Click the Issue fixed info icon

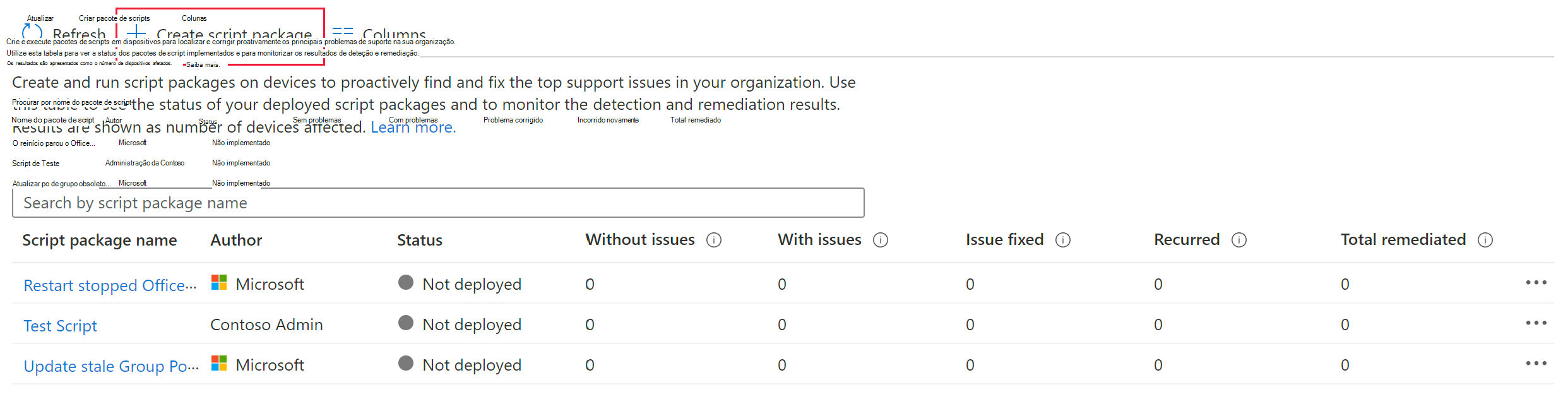pos(1063,240)
